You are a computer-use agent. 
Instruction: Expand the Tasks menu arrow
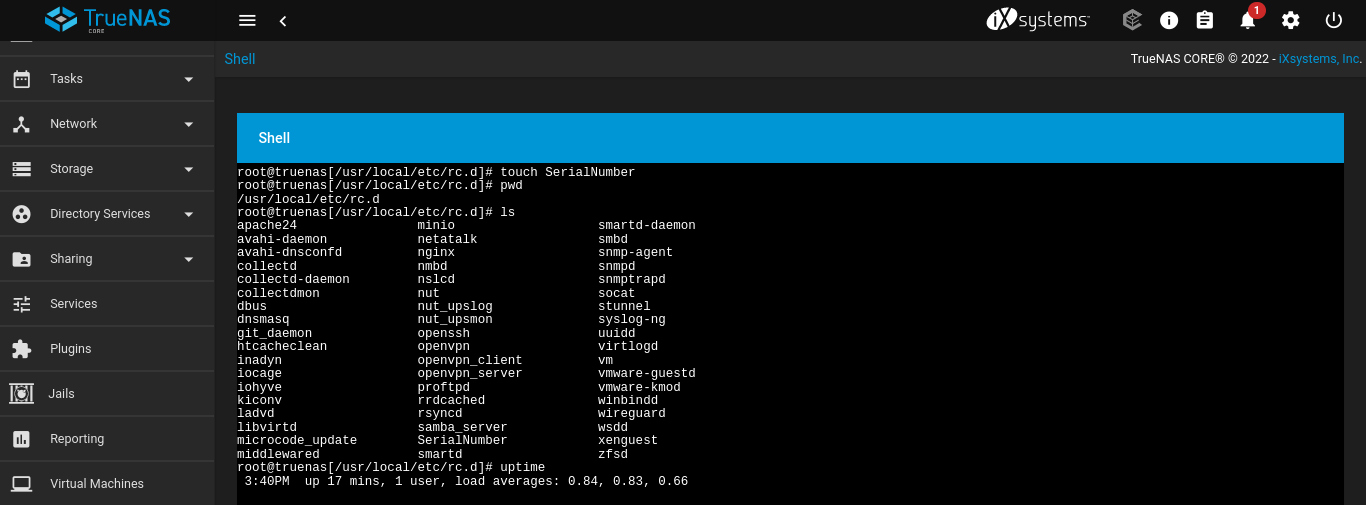[189, 79]
